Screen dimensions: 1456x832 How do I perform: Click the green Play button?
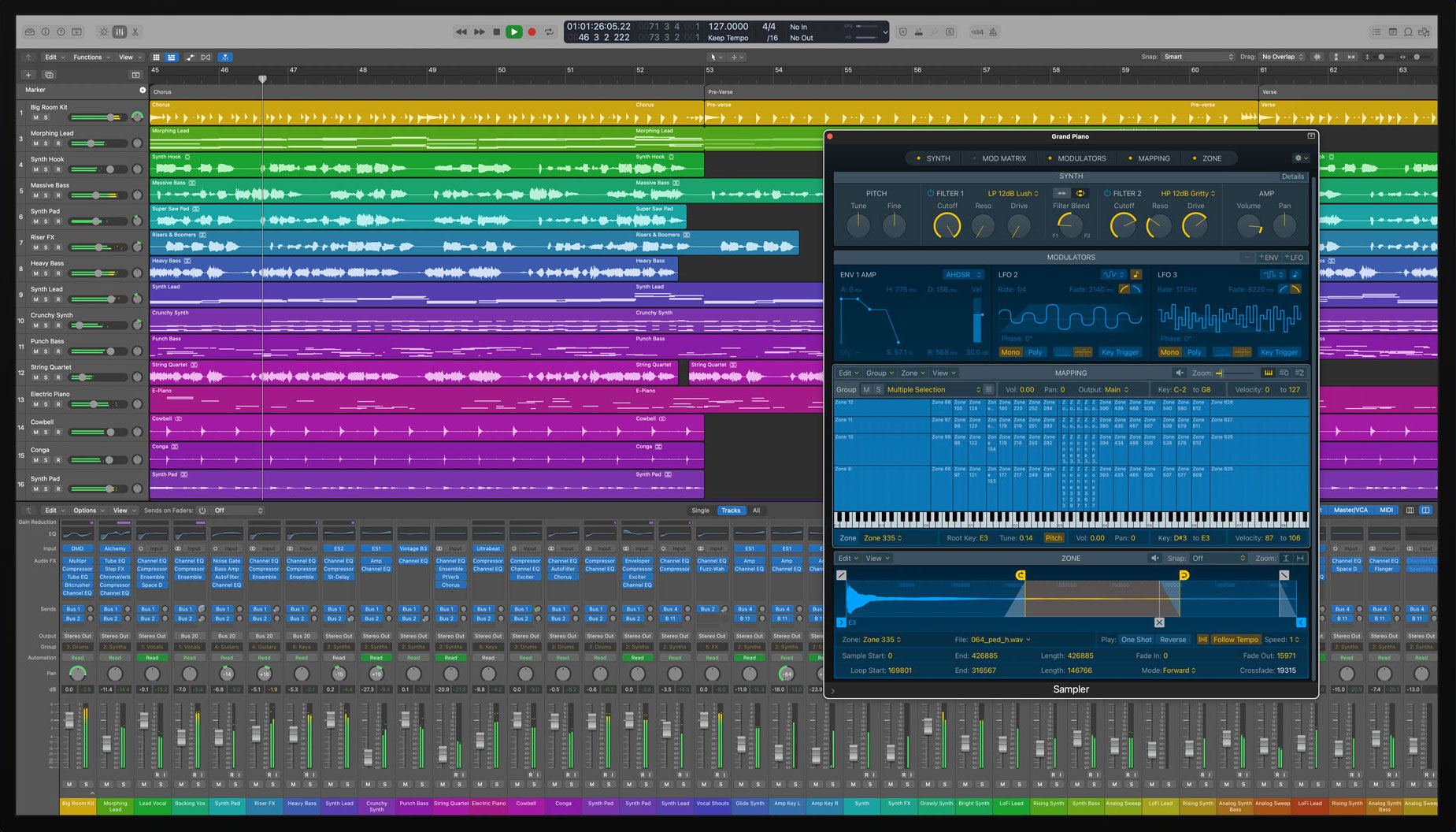pos(513,32)
